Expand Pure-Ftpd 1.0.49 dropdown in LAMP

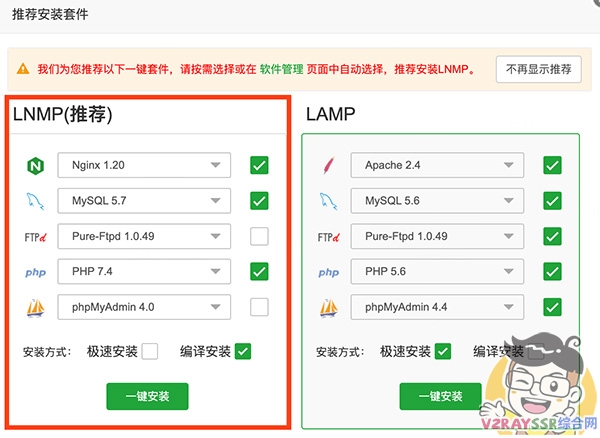pos(437,236)
